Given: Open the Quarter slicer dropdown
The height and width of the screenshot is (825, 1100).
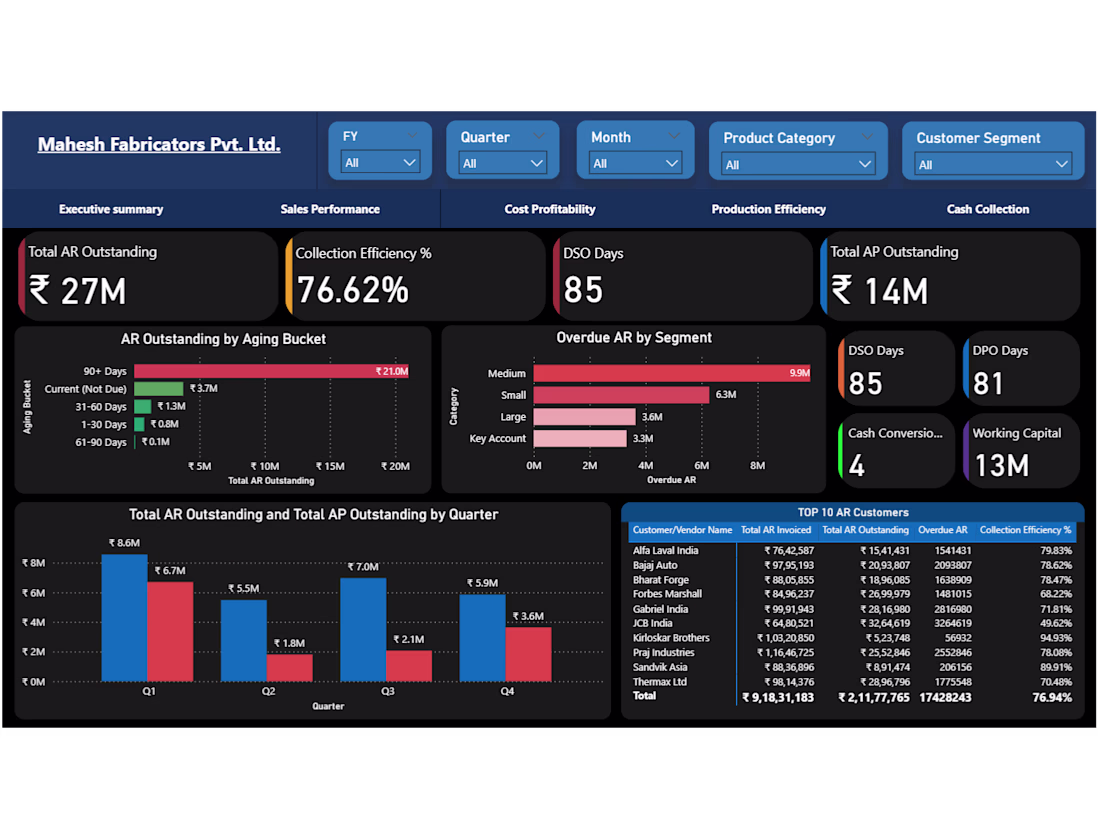Looking at the screenshot, I should (x=502, y=163).
